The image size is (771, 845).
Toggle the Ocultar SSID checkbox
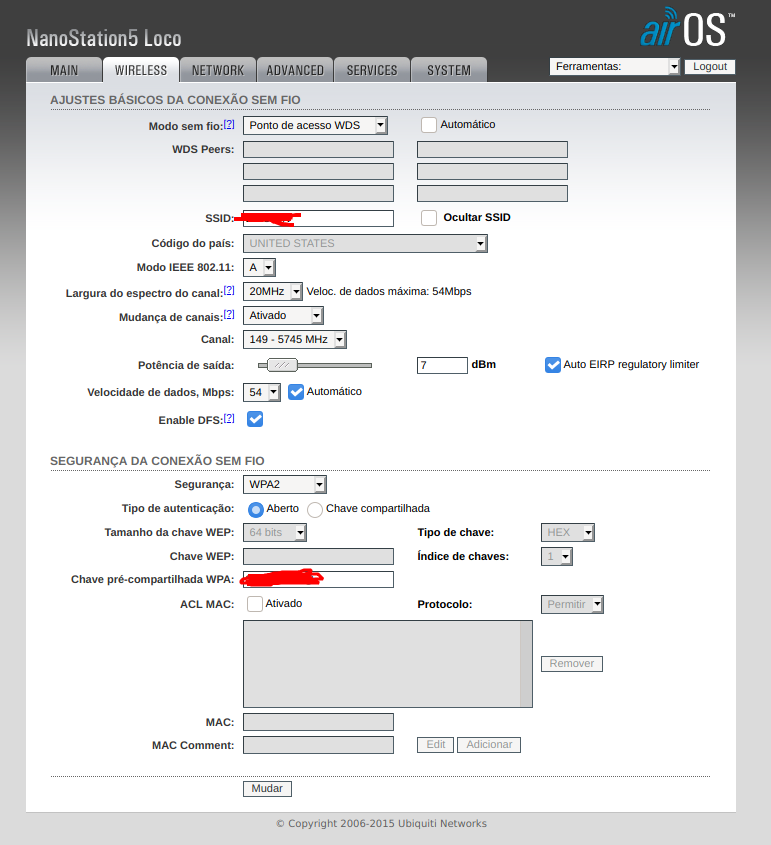[x=429, y=218]
